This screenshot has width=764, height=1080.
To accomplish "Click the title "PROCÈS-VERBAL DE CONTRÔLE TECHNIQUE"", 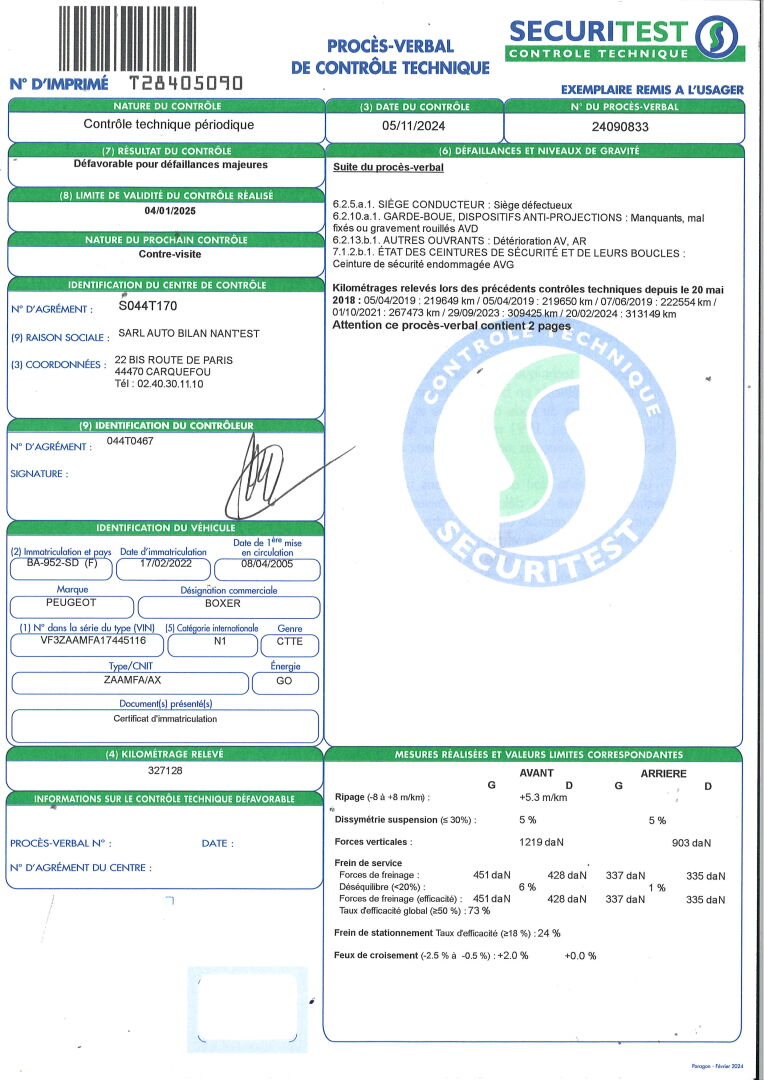I will [390, 56].
